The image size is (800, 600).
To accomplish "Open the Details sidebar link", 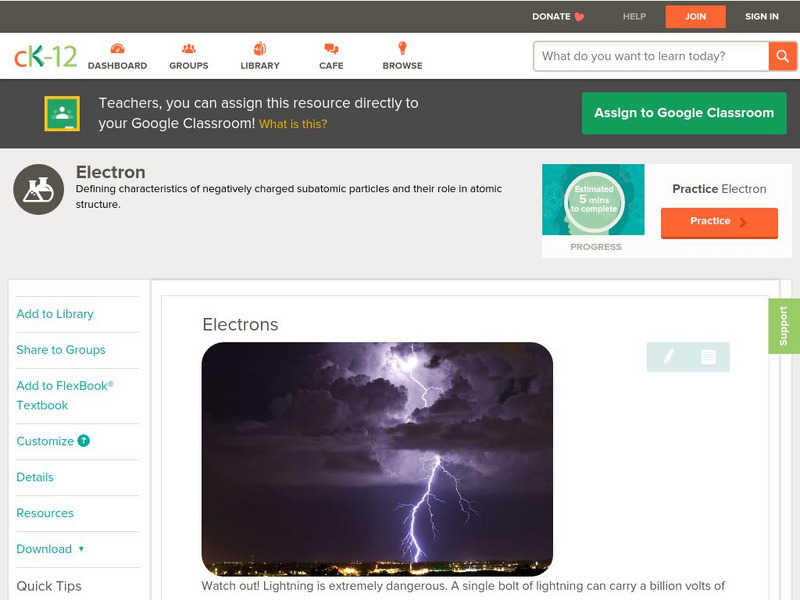I will coord(35,477).
